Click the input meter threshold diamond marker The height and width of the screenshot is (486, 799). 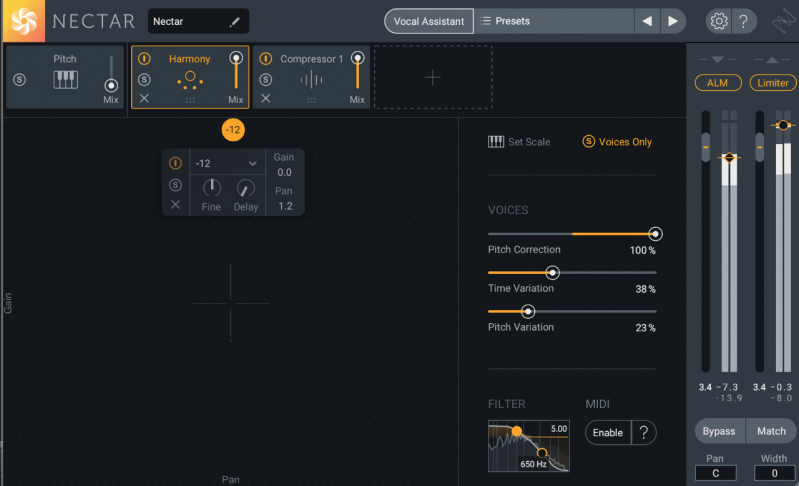[729, 157]
